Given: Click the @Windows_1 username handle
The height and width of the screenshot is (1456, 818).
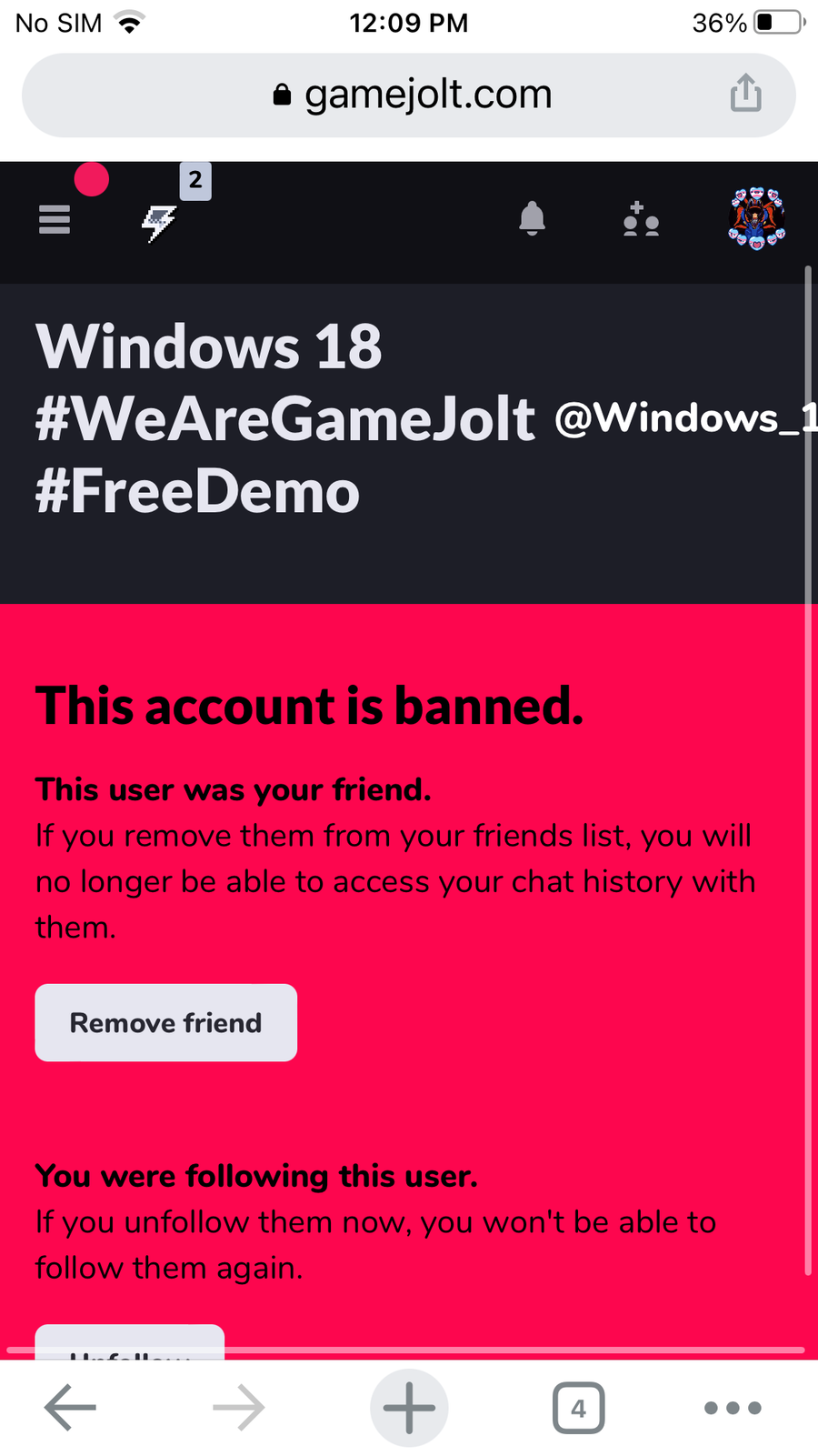Looking at the screenshot, I should [x=686, y=418].
